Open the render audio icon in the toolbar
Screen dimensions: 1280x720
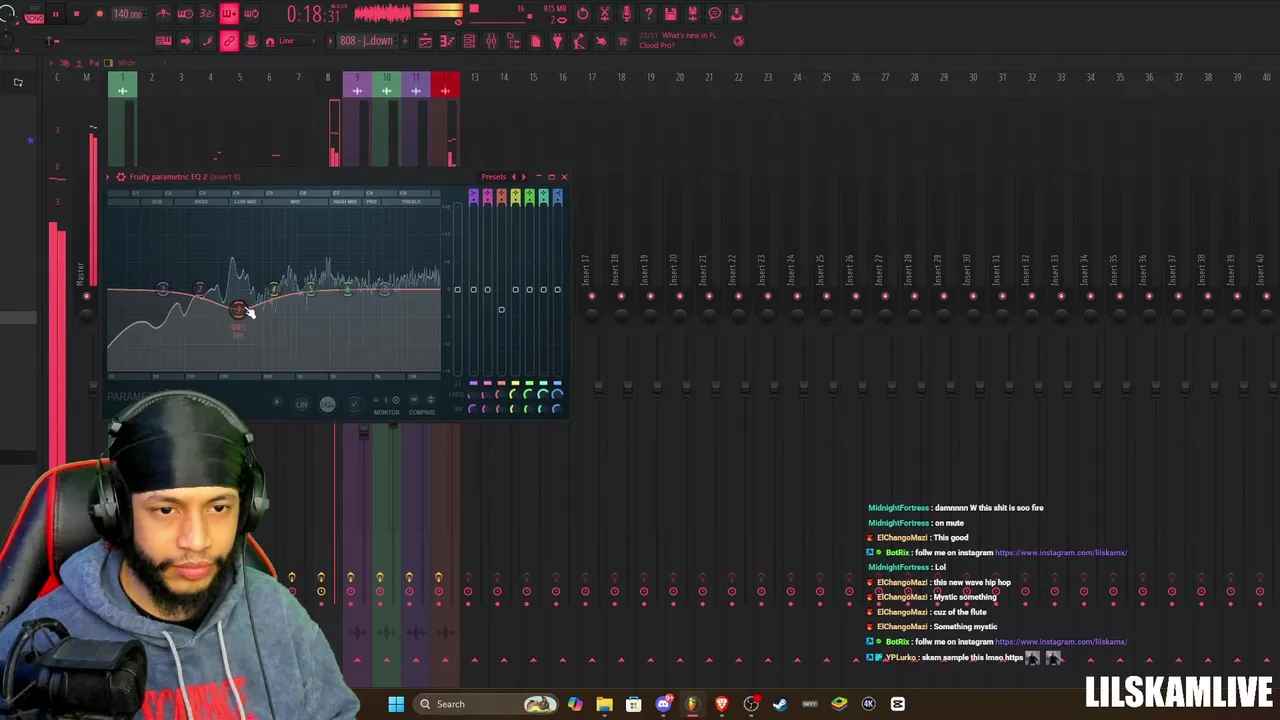pos(604,14)
